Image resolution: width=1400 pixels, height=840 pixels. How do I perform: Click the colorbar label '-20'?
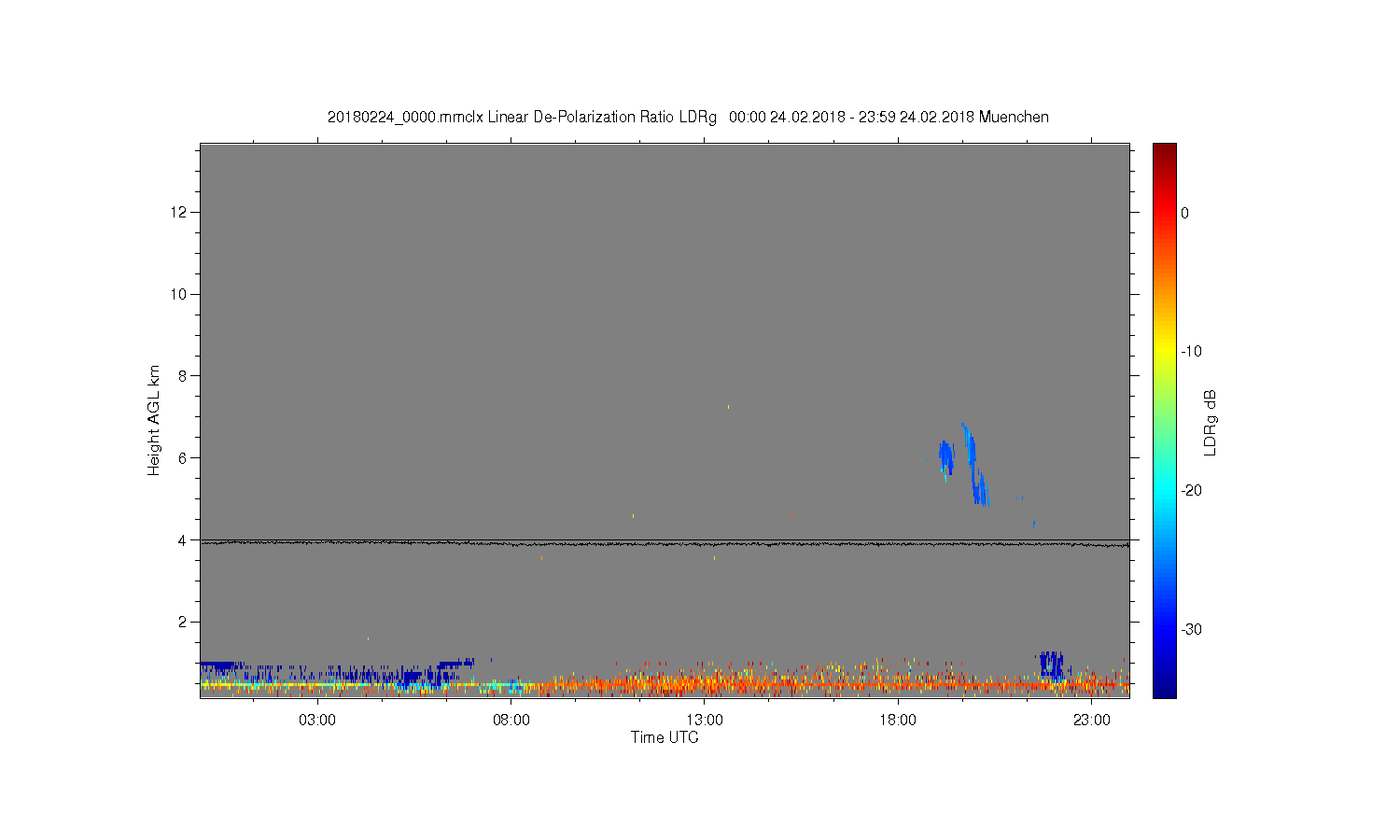click(x=1191, y=491)
